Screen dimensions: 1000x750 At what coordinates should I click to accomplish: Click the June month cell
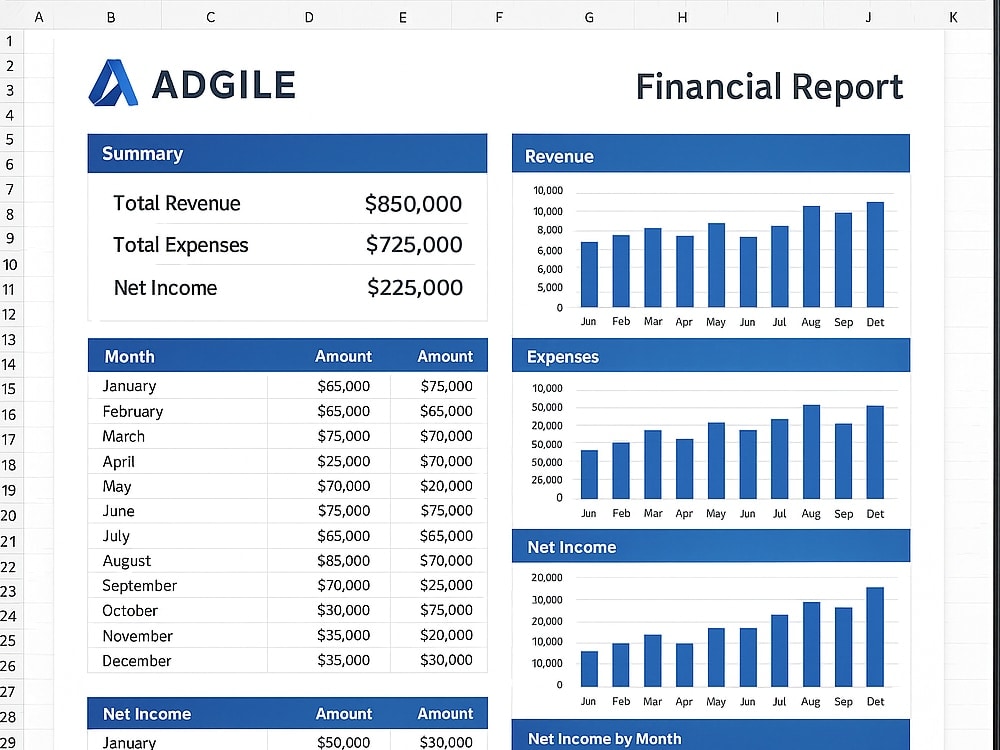coord(119,511)
